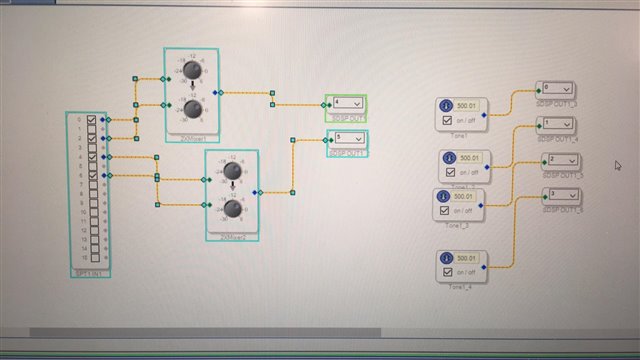Click the horizontal scrollbar thumb
Image resolution: width=640 pixels, height=360 pixels.
[x=205, y=333]
